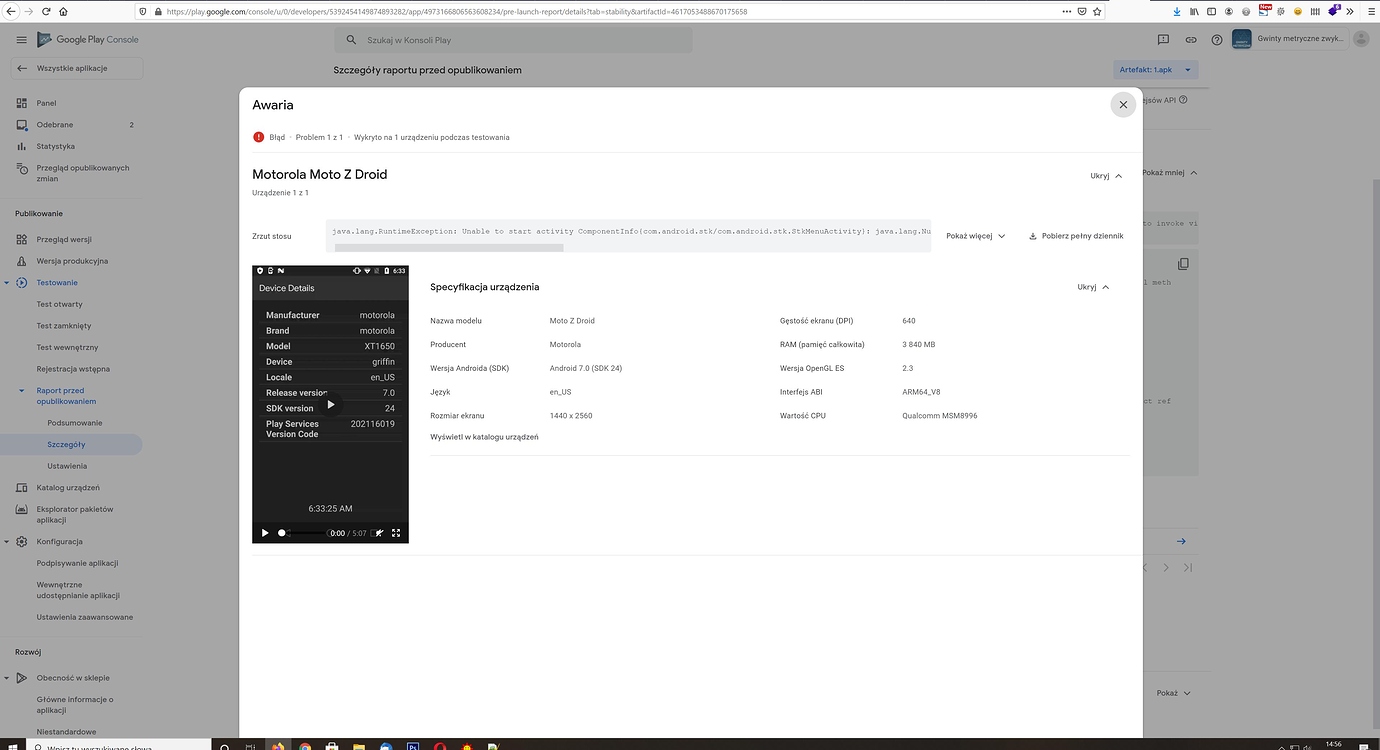Viewport: 1380px width, 750px height.
Task: Open the Statystyka section icon in sidebar
Action: (x=21, y=146)
